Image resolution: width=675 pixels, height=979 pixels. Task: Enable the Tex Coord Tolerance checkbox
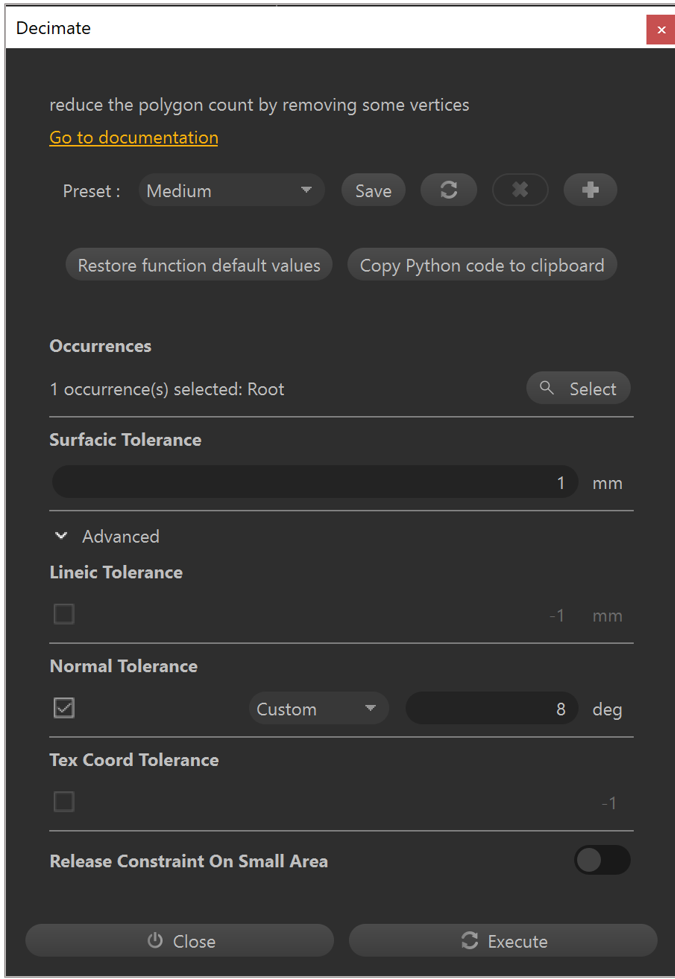[x=64, y=802]
